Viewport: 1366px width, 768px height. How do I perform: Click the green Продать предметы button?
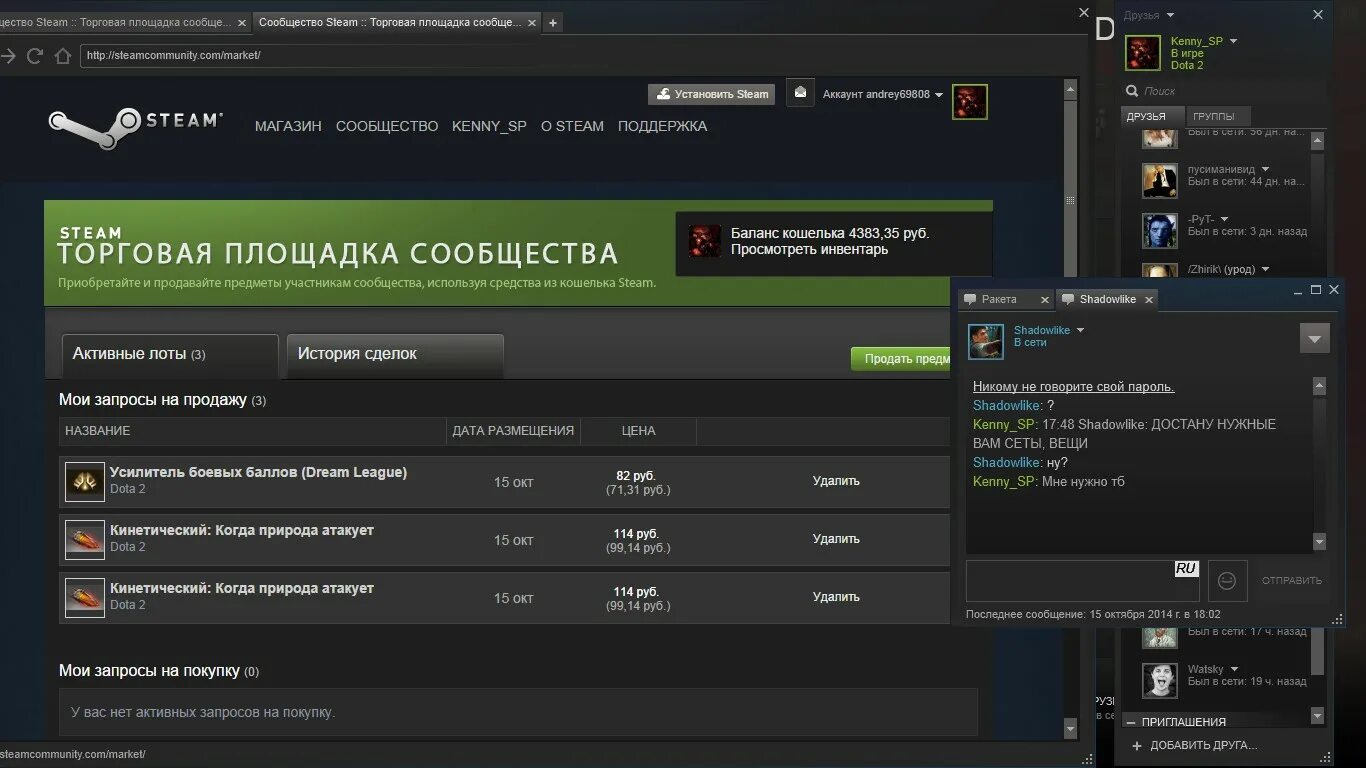[x=900, y=359]
